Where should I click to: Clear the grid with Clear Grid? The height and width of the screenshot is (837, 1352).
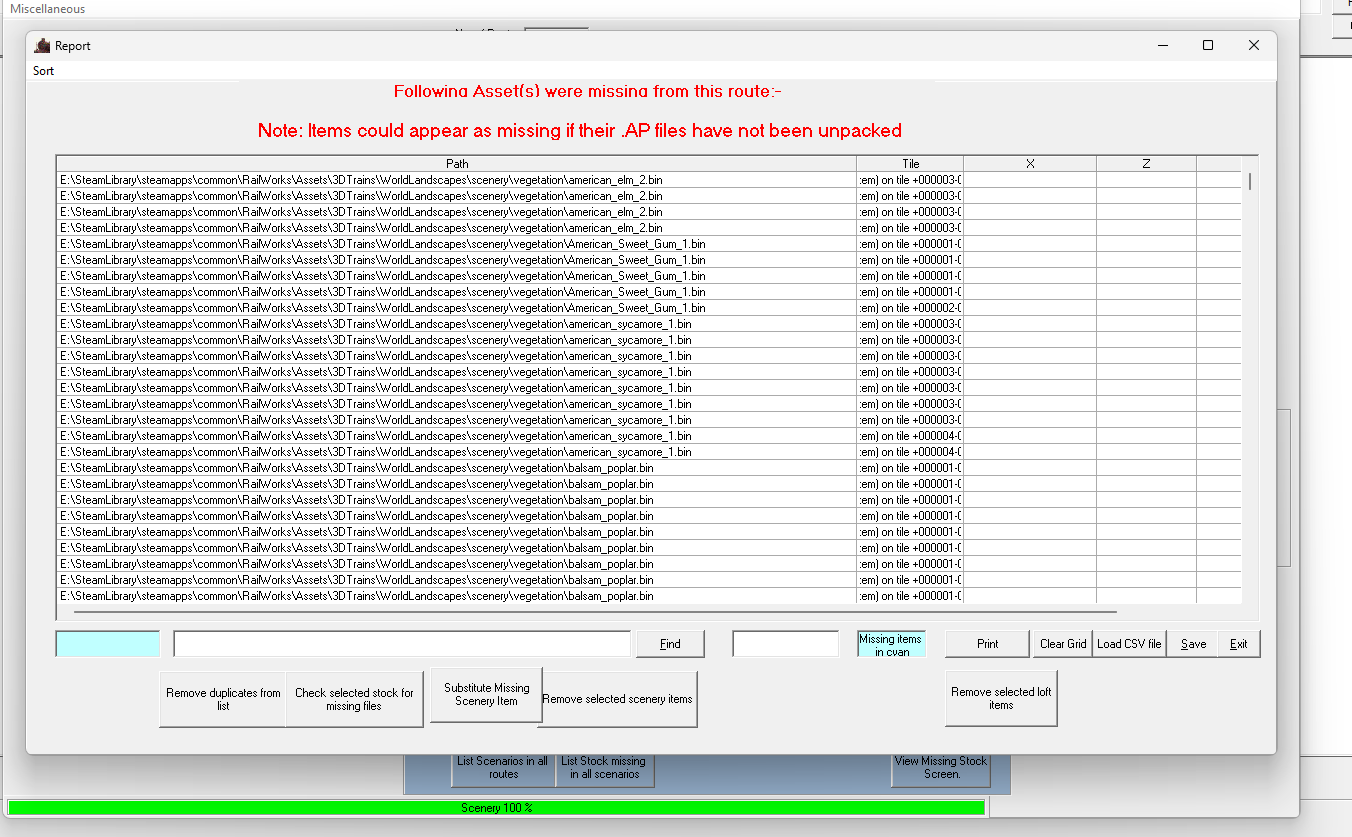1062,644
